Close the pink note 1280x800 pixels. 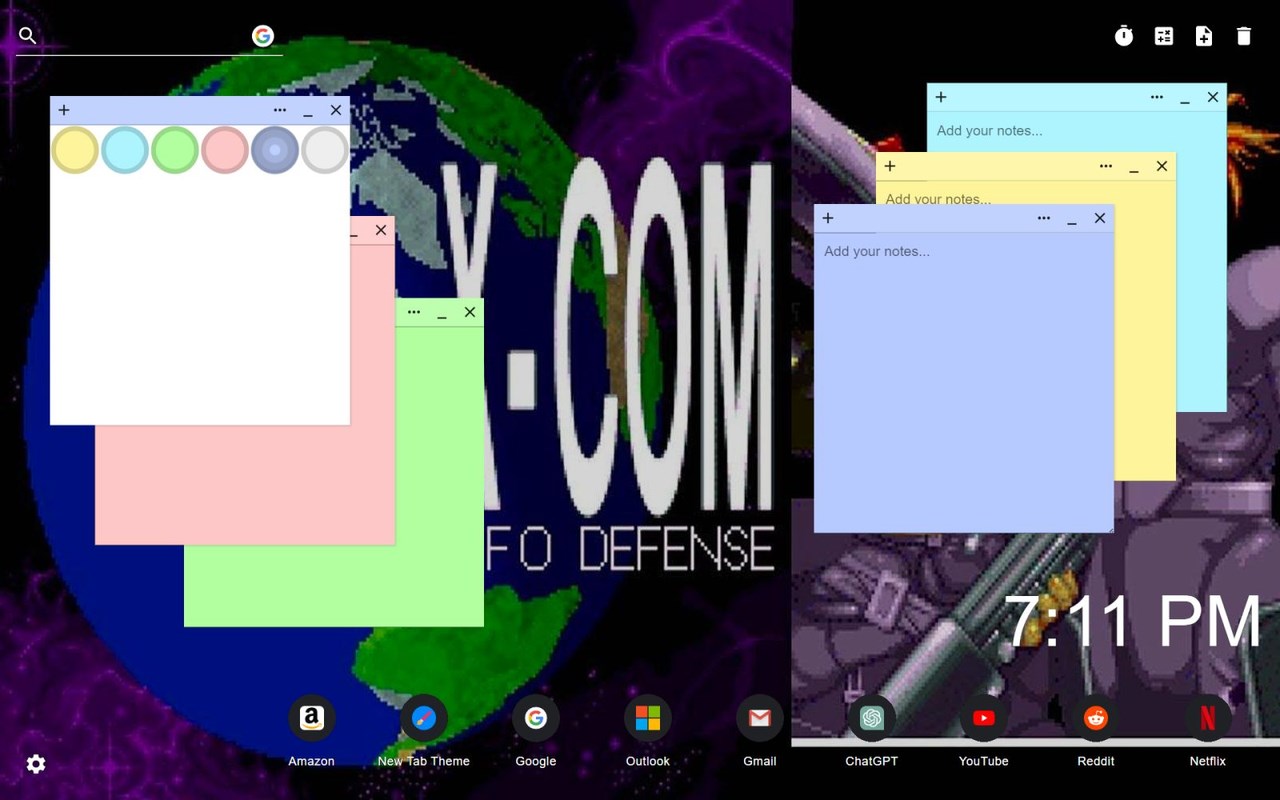(381, 230)
